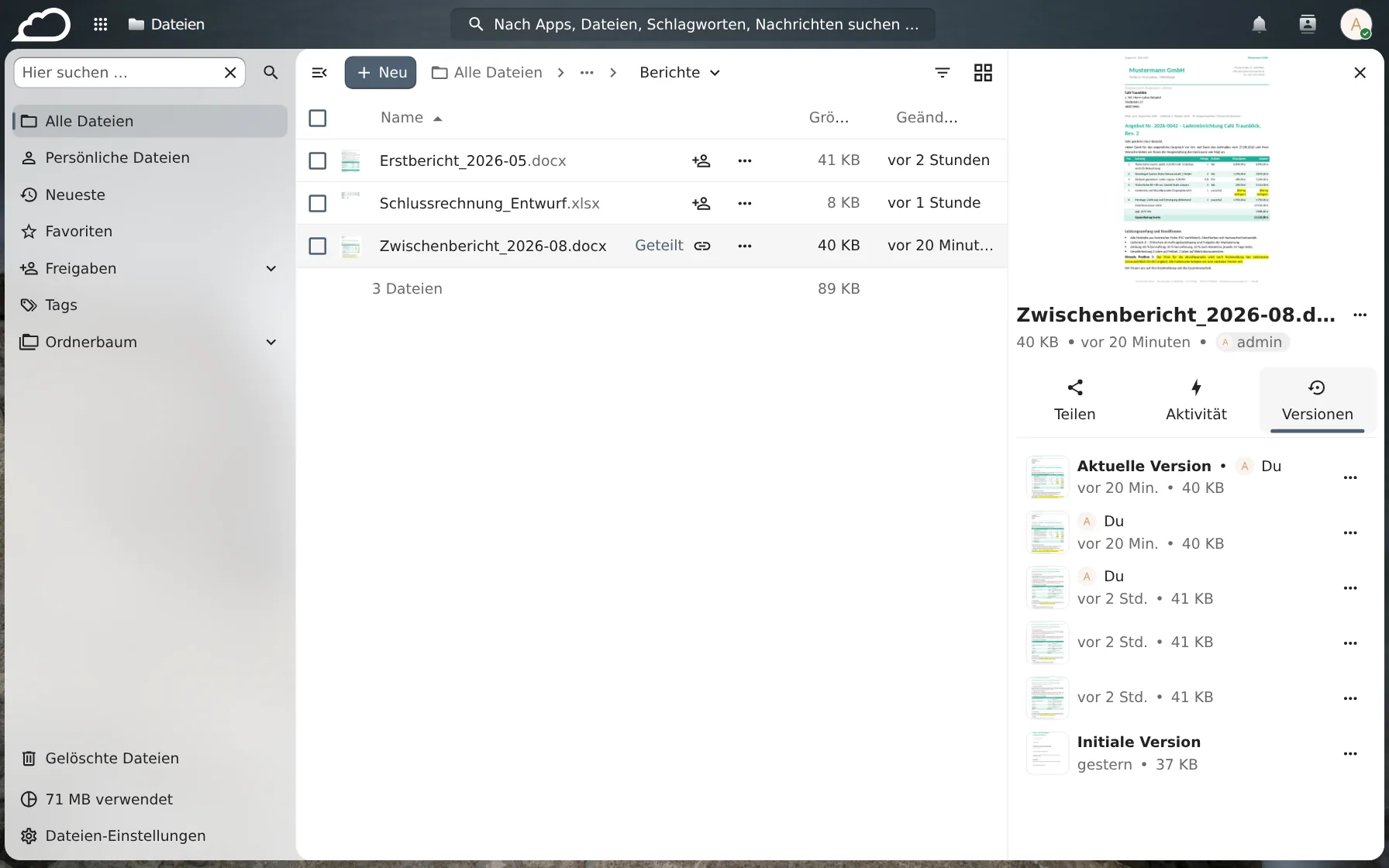Close the details sidebar
Image resolution: width=1389 pixels, height=868 pixels.
click(1360, 72)
